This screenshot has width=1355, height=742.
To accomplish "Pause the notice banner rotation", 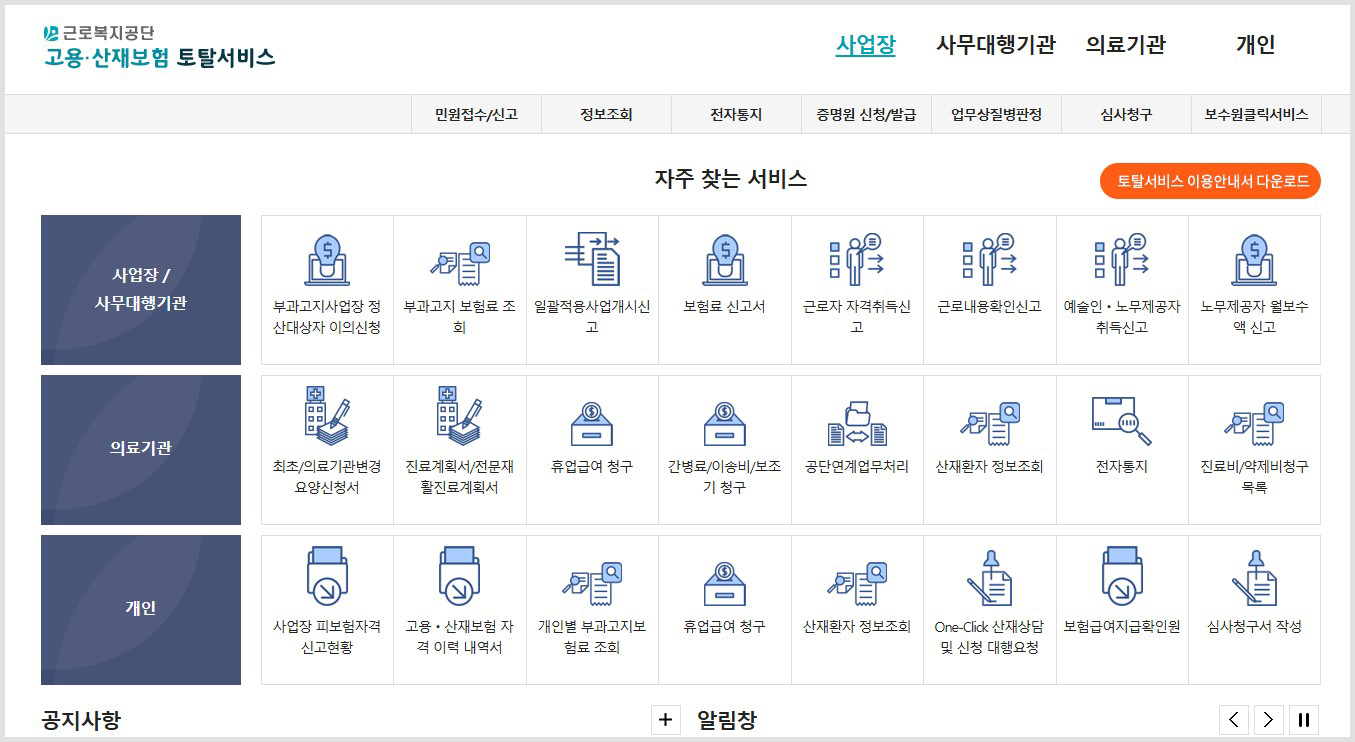I will click(x=1304, y=719).
